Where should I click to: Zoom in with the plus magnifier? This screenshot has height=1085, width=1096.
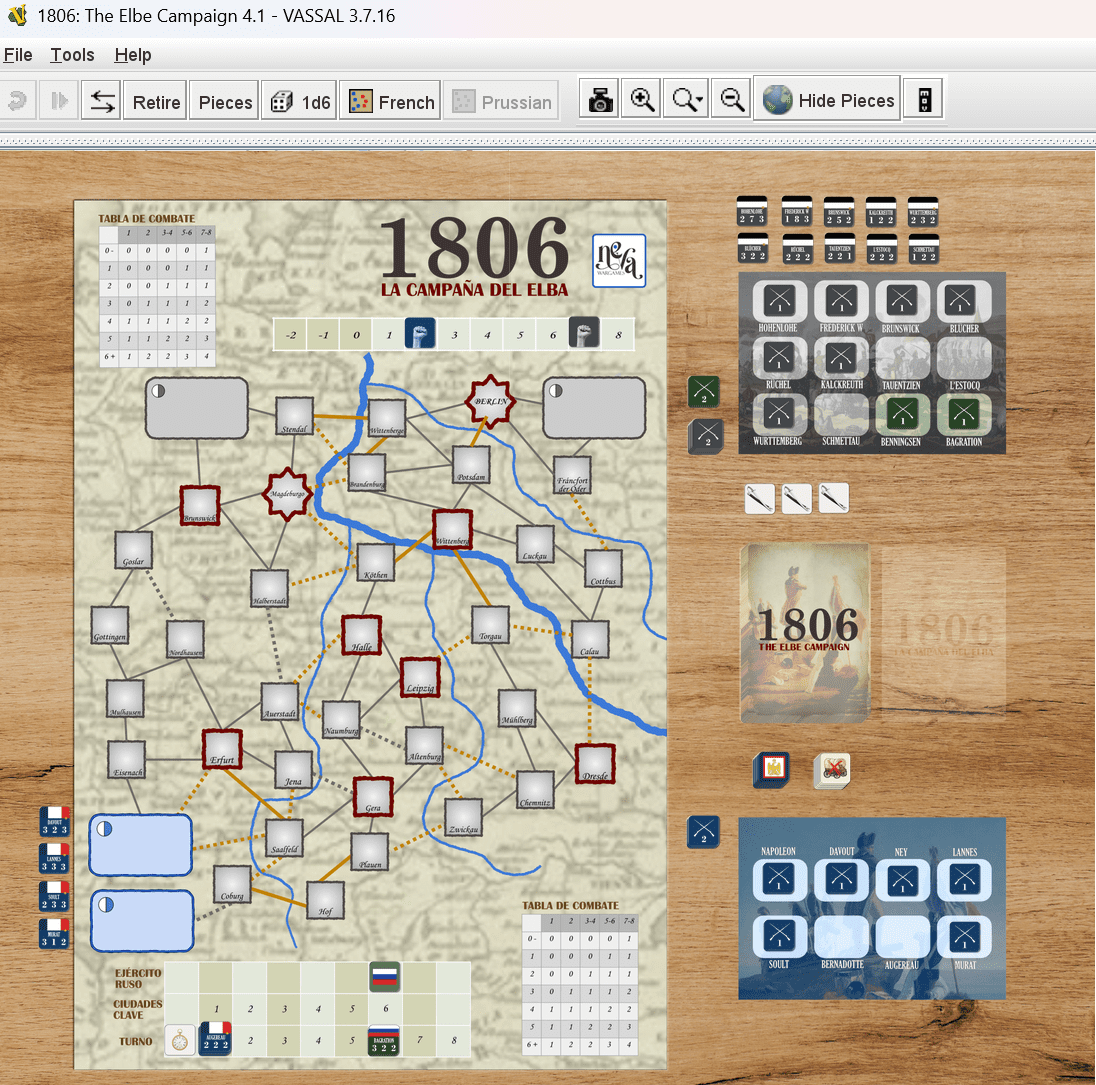click(641, 101)
